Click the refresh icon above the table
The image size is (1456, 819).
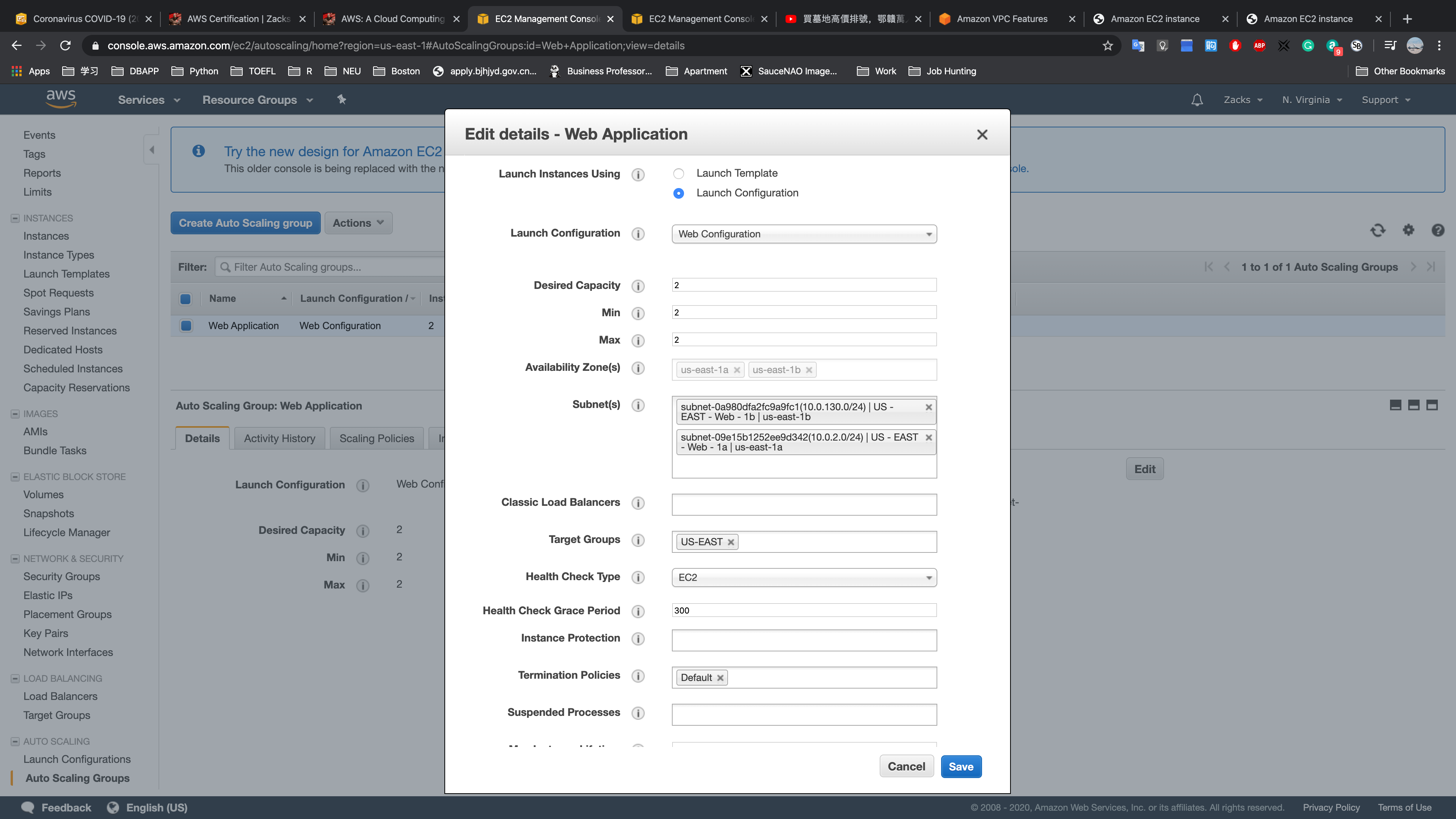[1378, 230]
